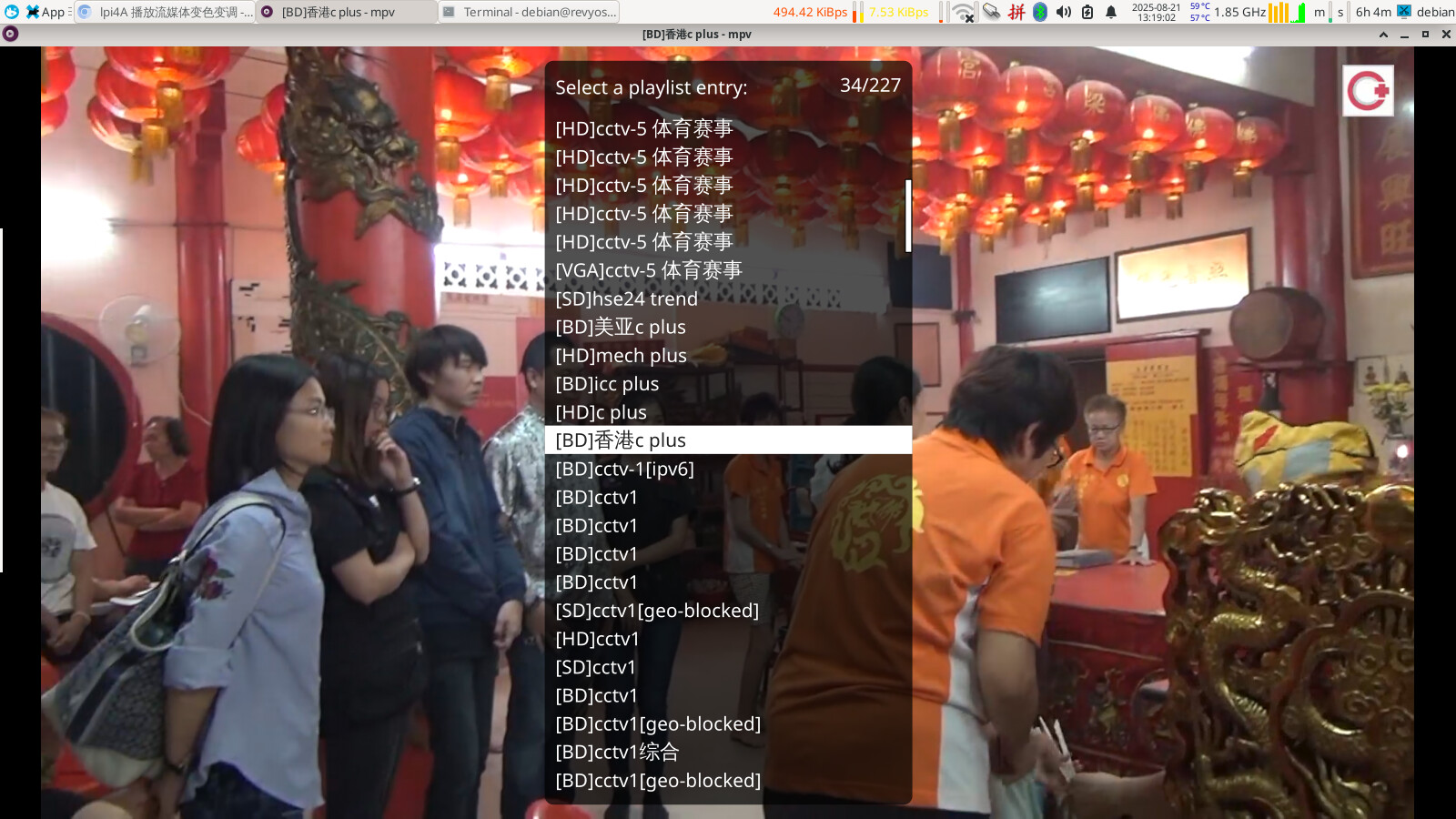
Task: Select the [SD]hse24 trend playlist entry
Action: click(x=626, y=298)
